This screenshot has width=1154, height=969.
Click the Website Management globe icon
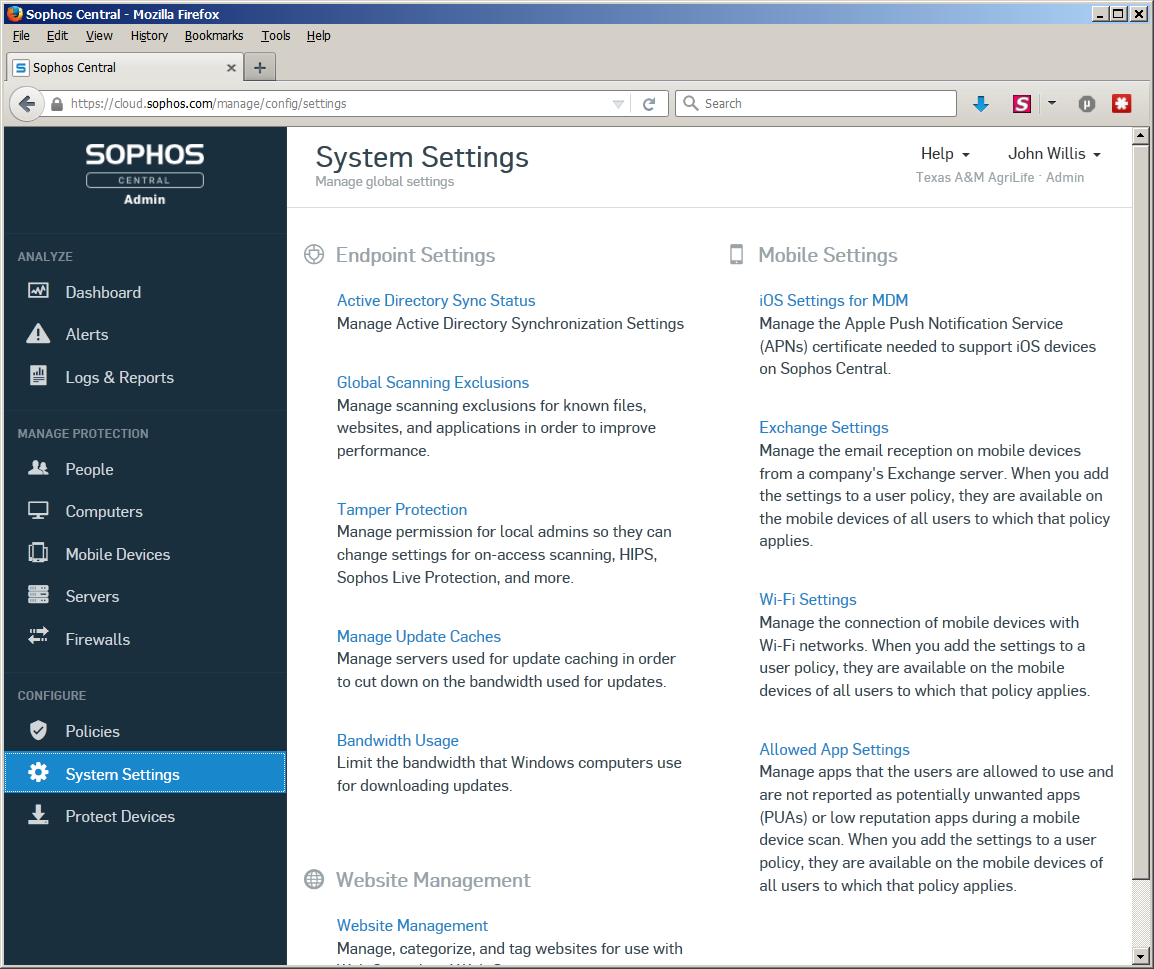click(x=314, y=879)
